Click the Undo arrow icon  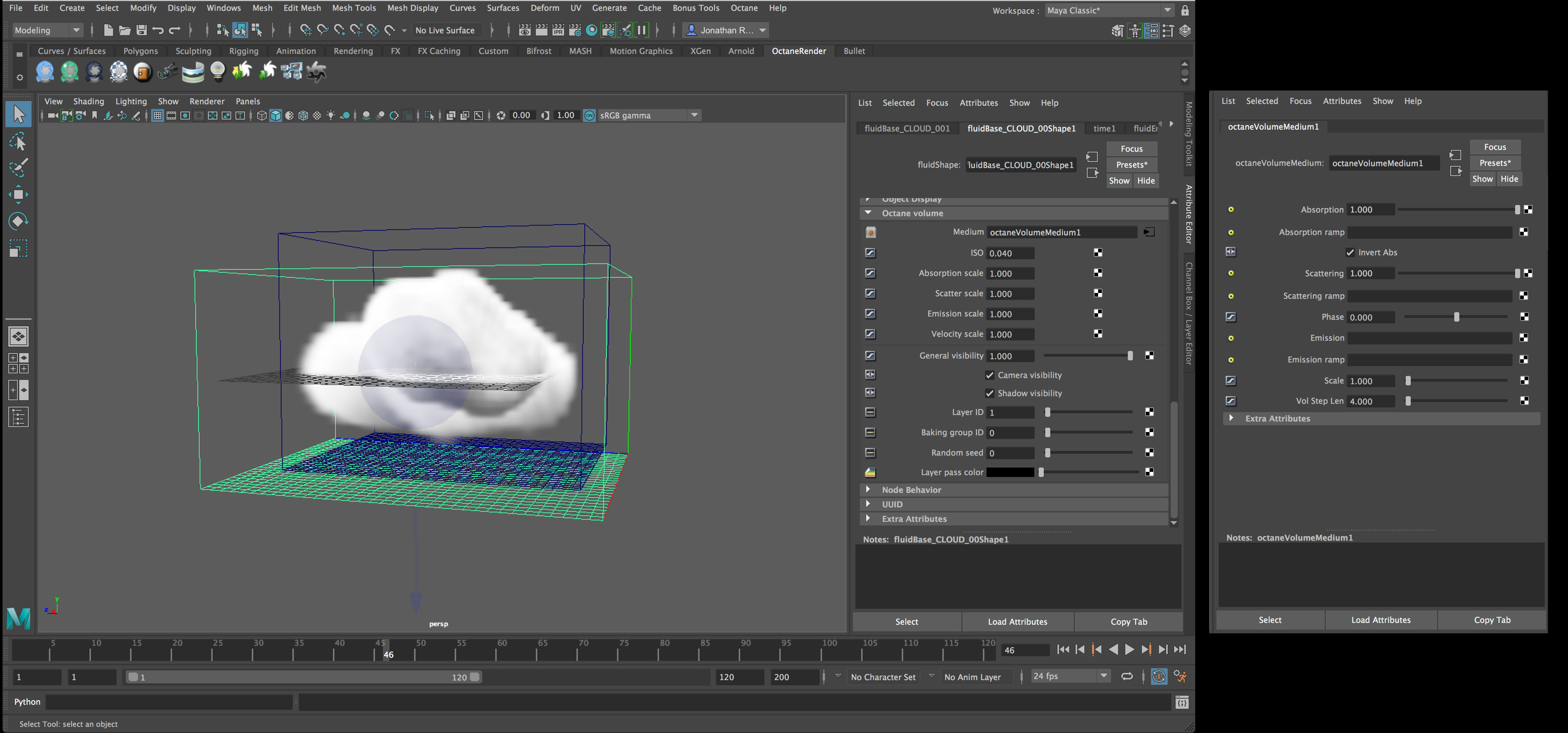[x=158, y=30]
